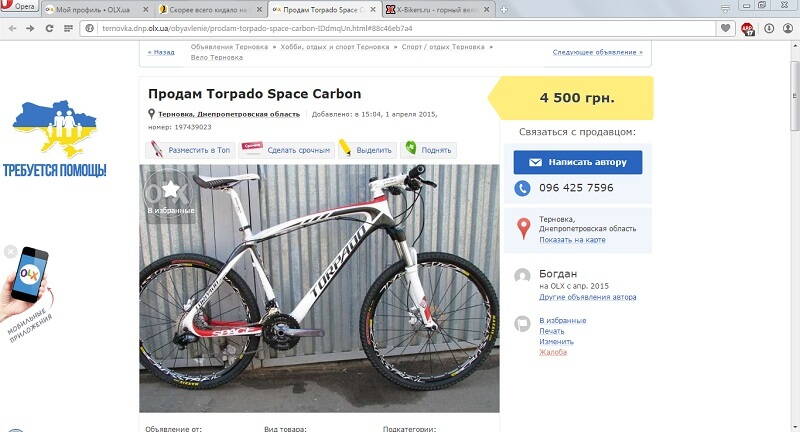Click the page vertical scrollbar
The image size is (800, 432).
click(x=794, y=237)
